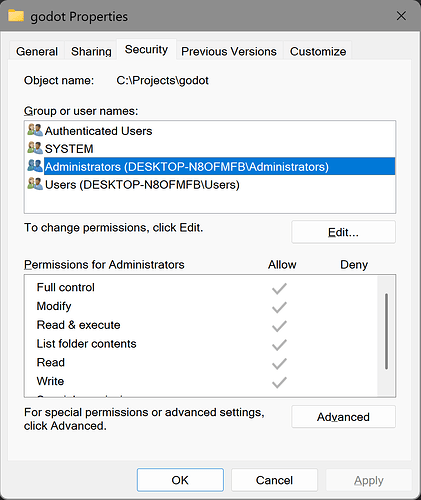Image resolution: width=421 pixels, height=500 pixels.
Task: Click the Administrators group icon
Action: pyautogui.click(x=35, y=166)
